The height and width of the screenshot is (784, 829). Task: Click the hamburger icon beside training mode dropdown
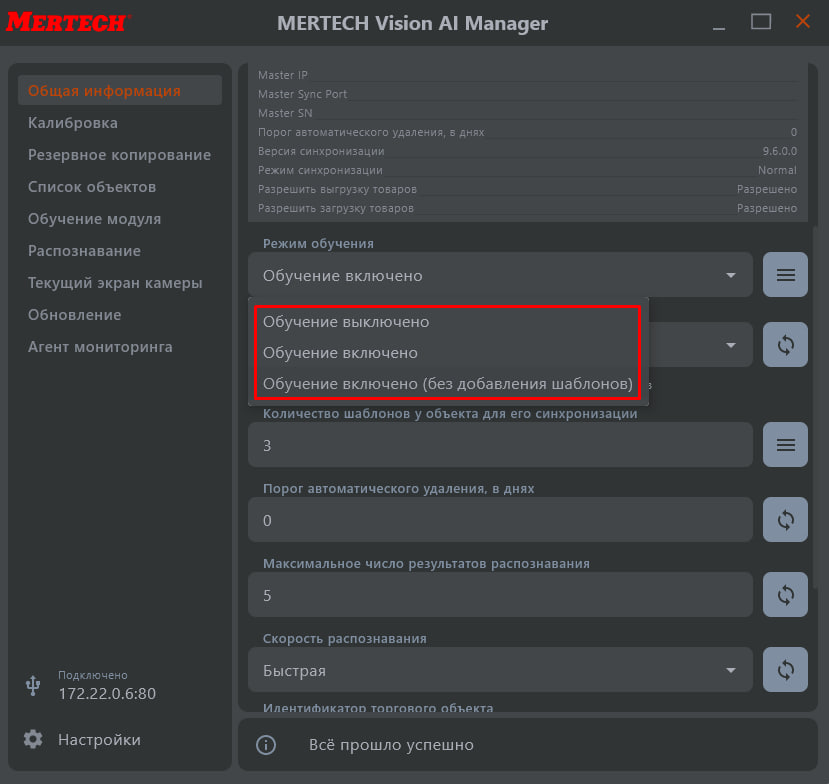[785, 275]
